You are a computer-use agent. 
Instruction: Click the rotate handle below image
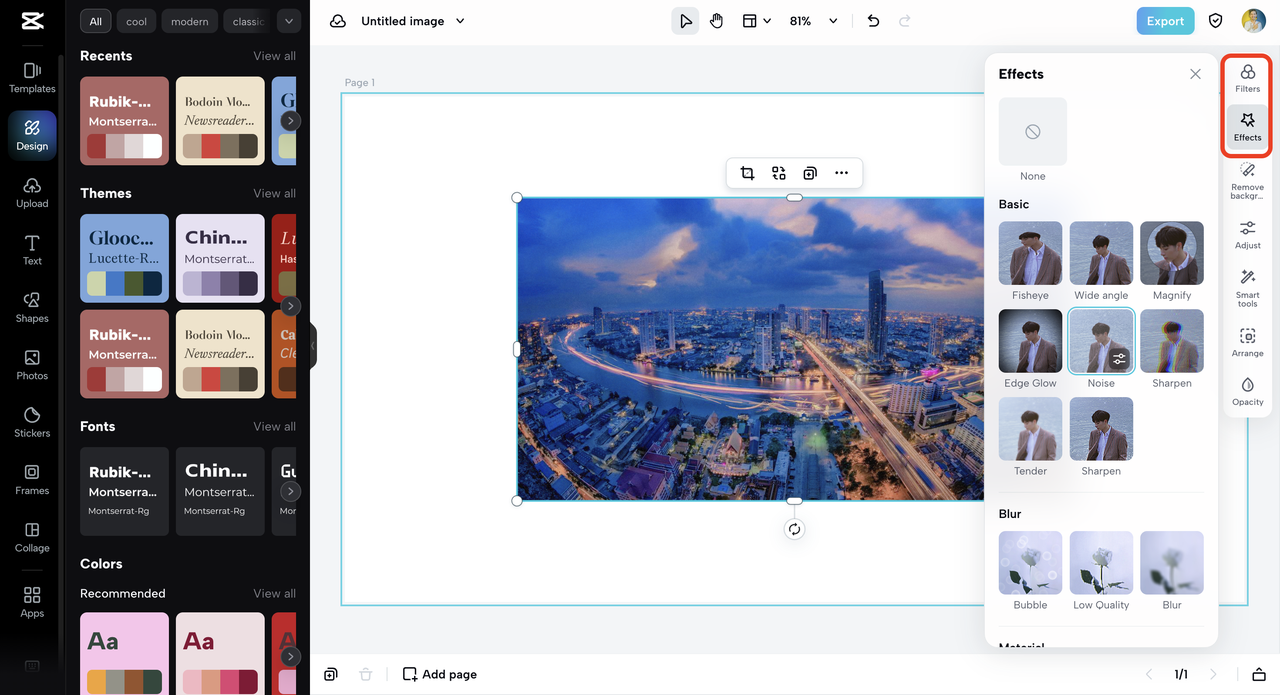794,530
